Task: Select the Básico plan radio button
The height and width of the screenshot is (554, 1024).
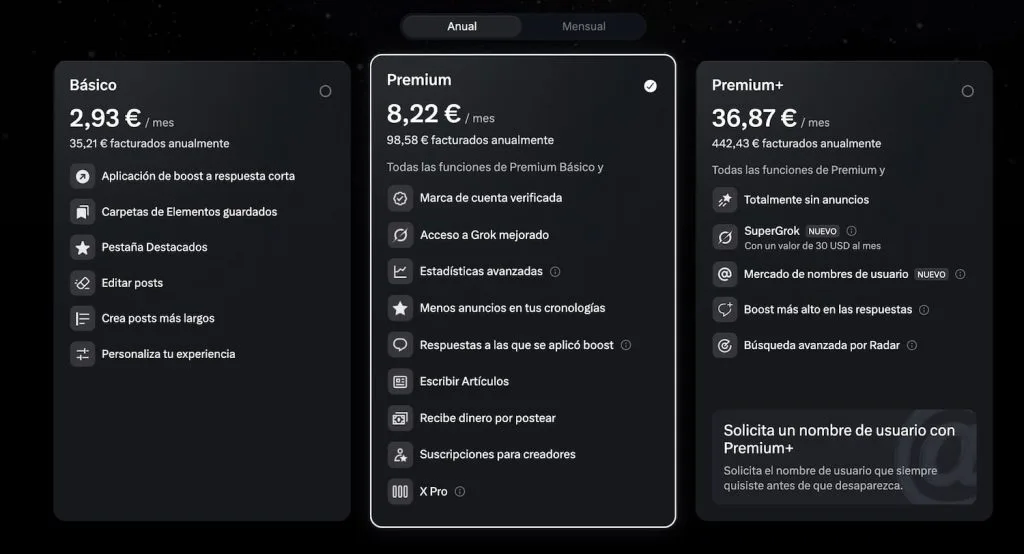Action: pyautogui.click(x=325, y=91)
